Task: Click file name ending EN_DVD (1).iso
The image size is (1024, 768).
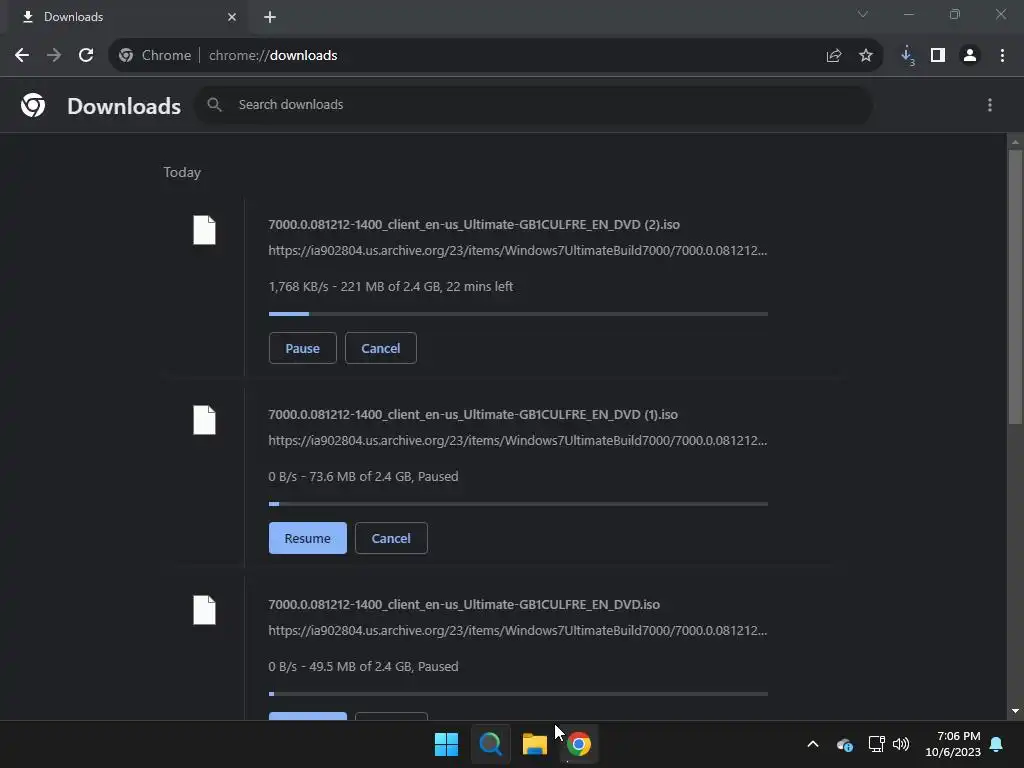Action: point(473,415)
